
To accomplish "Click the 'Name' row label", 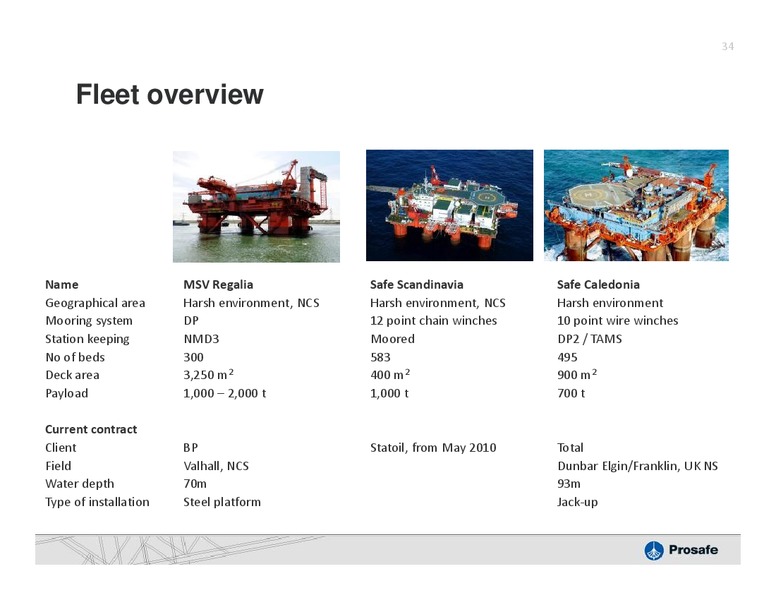I will [x=62, y=285].
